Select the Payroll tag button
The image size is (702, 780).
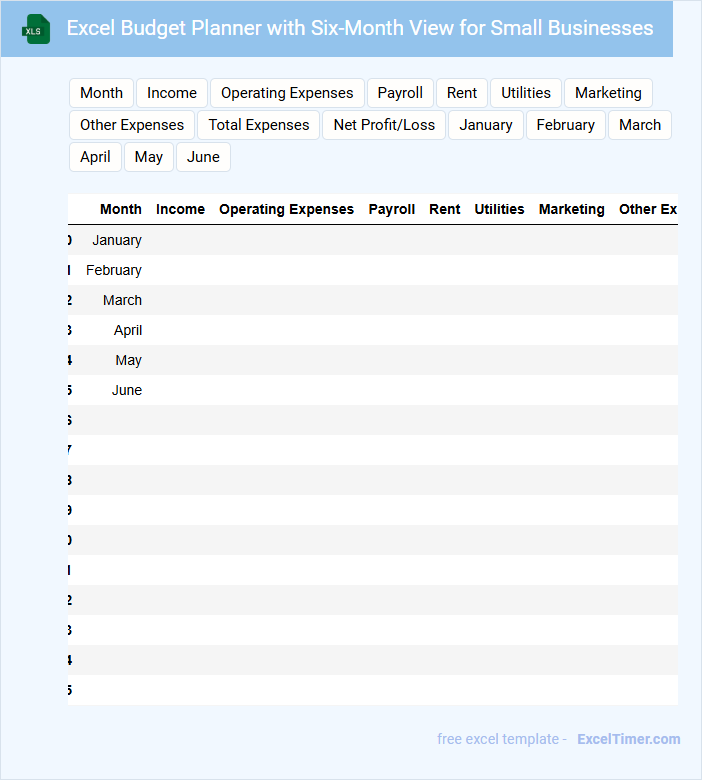[400, 93]
